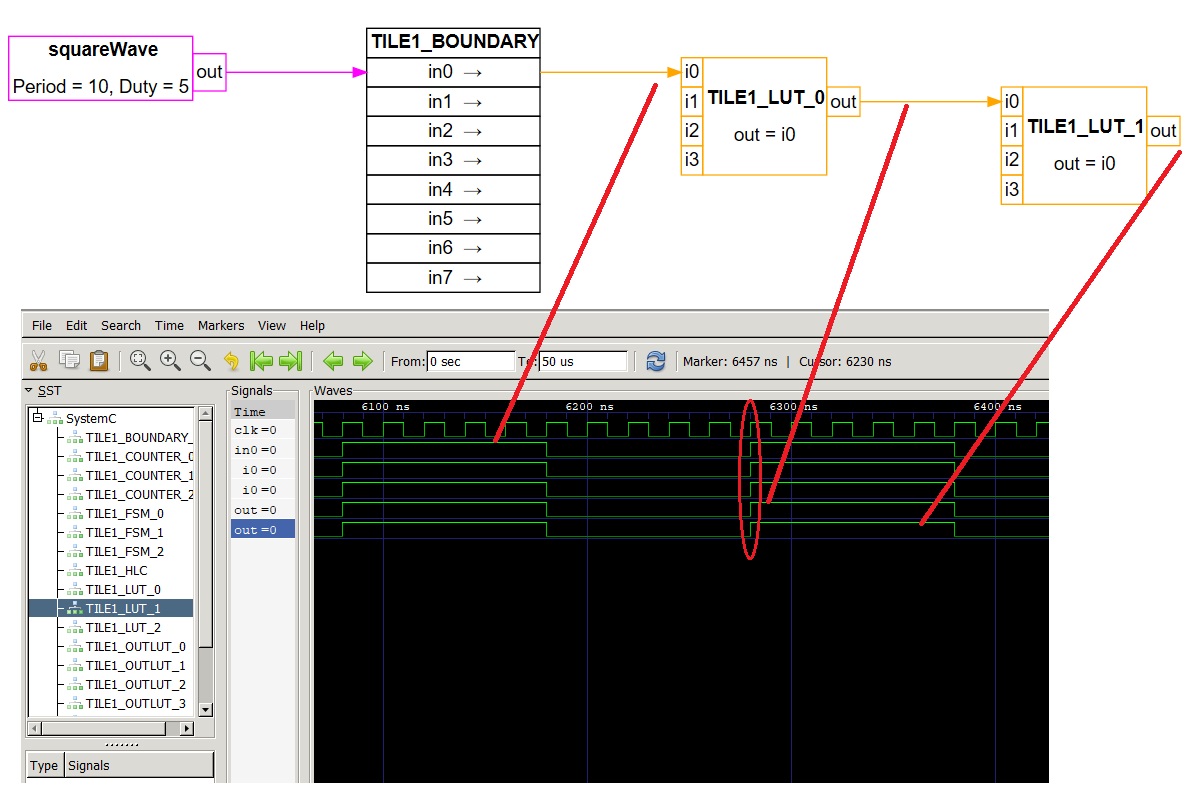
Task: Click the From time input field
Action: (471, 361)
